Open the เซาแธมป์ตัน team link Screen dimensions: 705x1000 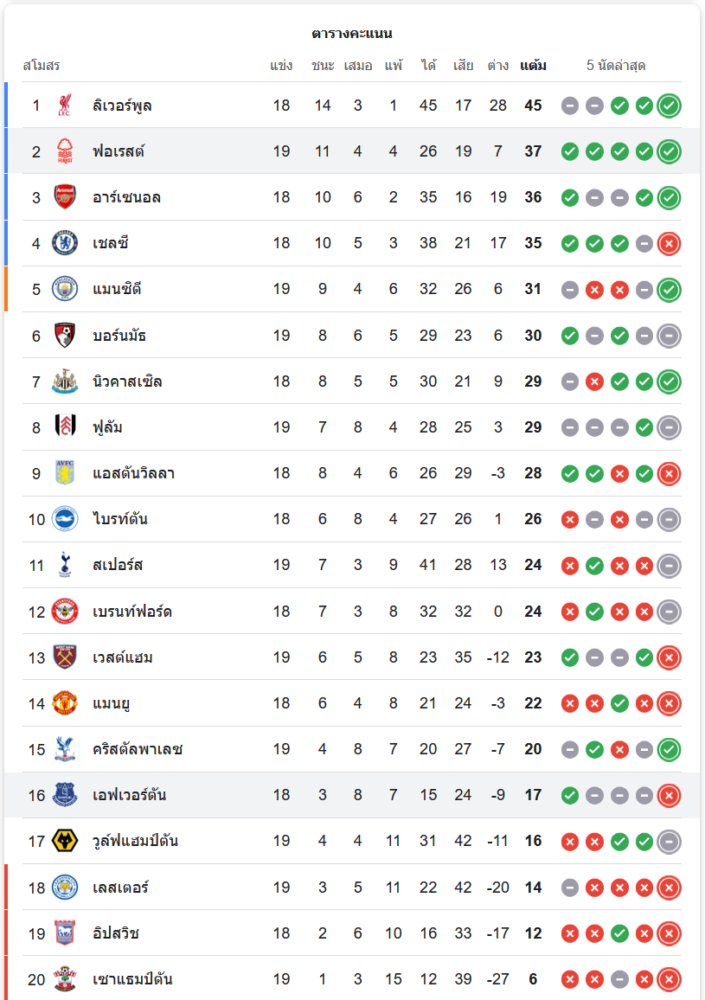132,979
